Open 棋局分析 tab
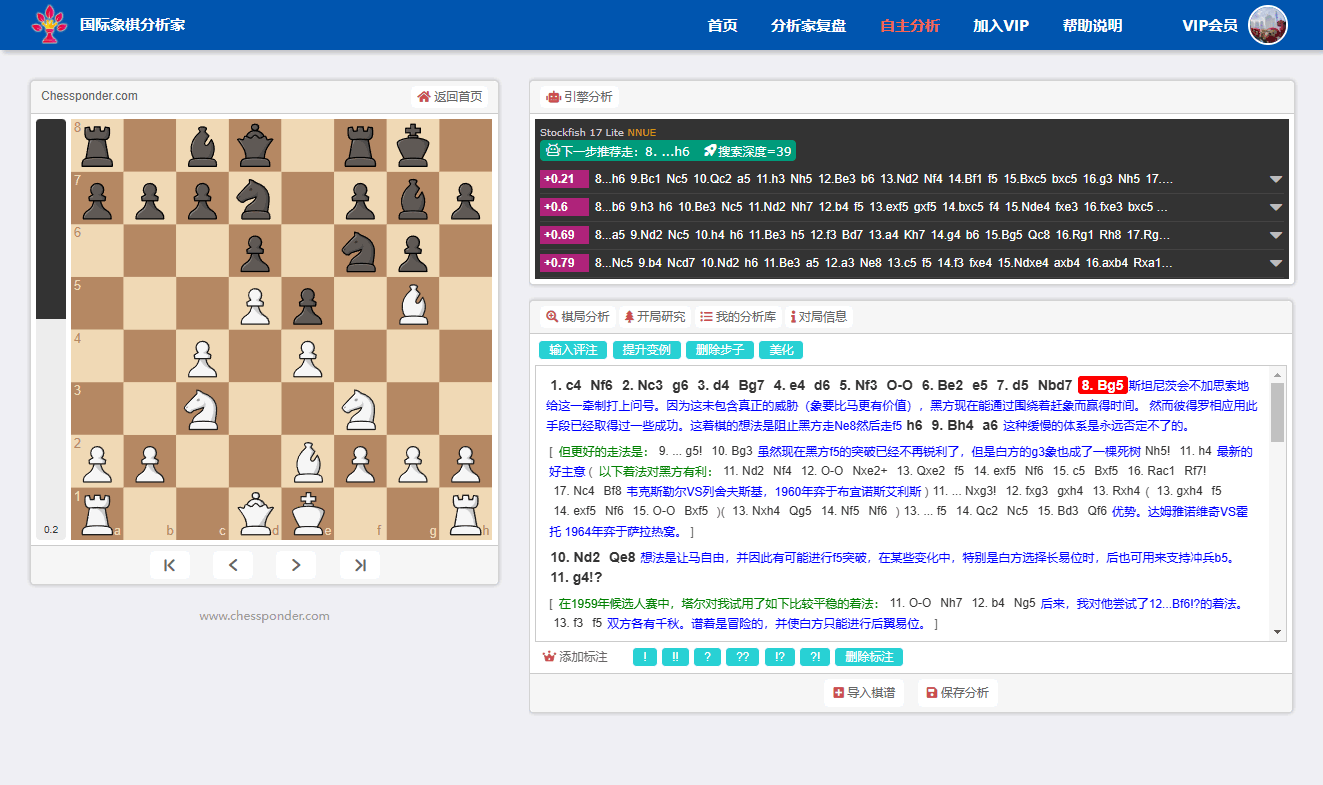1323x785 pixels. (578, 317)
